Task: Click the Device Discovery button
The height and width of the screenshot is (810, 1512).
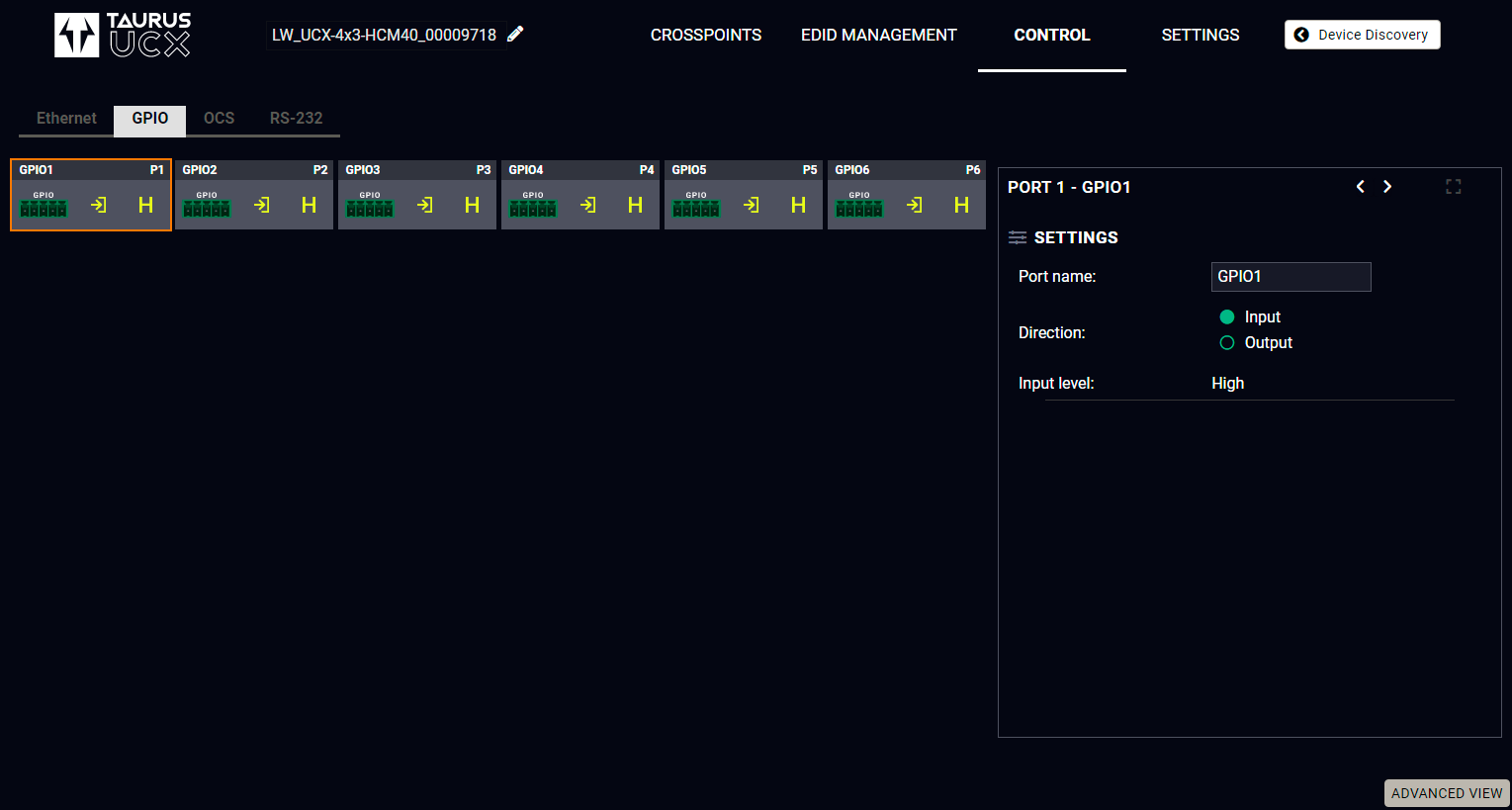Action: tap(1362, 35)
